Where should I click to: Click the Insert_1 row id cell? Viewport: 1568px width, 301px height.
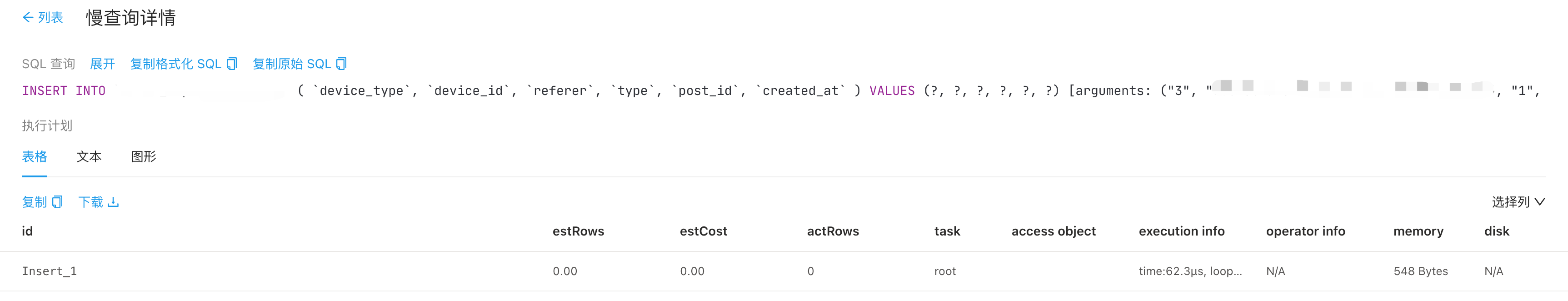click(x=49, y=271)
